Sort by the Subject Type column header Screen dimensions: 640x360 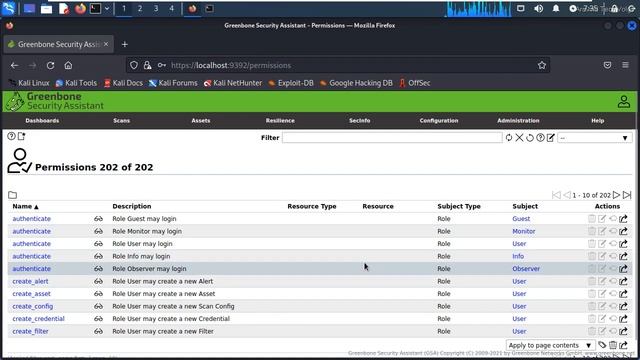pos(459,207)
